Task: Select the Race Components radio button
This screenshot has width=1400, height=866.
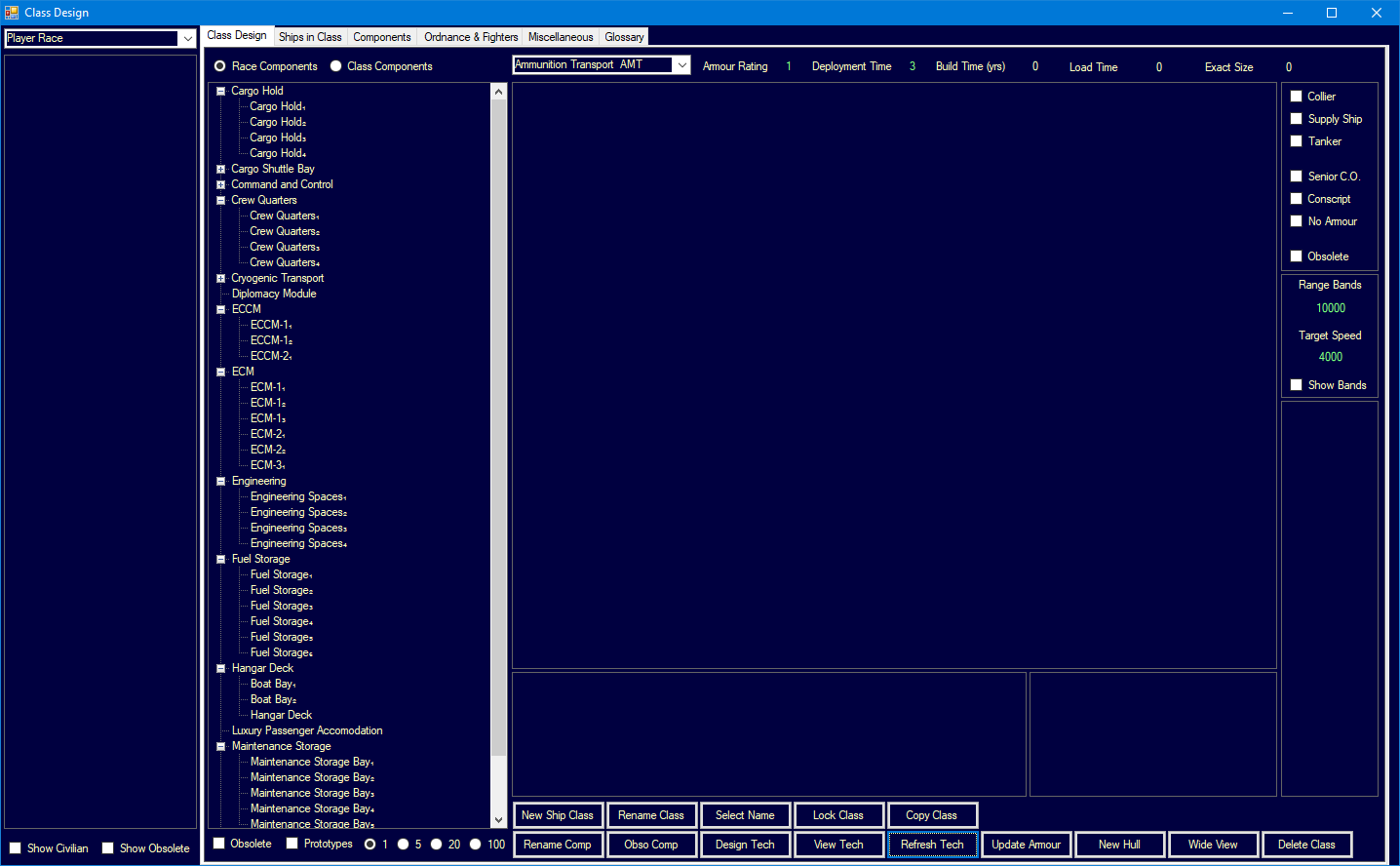Action: click(x=220, y=66)
